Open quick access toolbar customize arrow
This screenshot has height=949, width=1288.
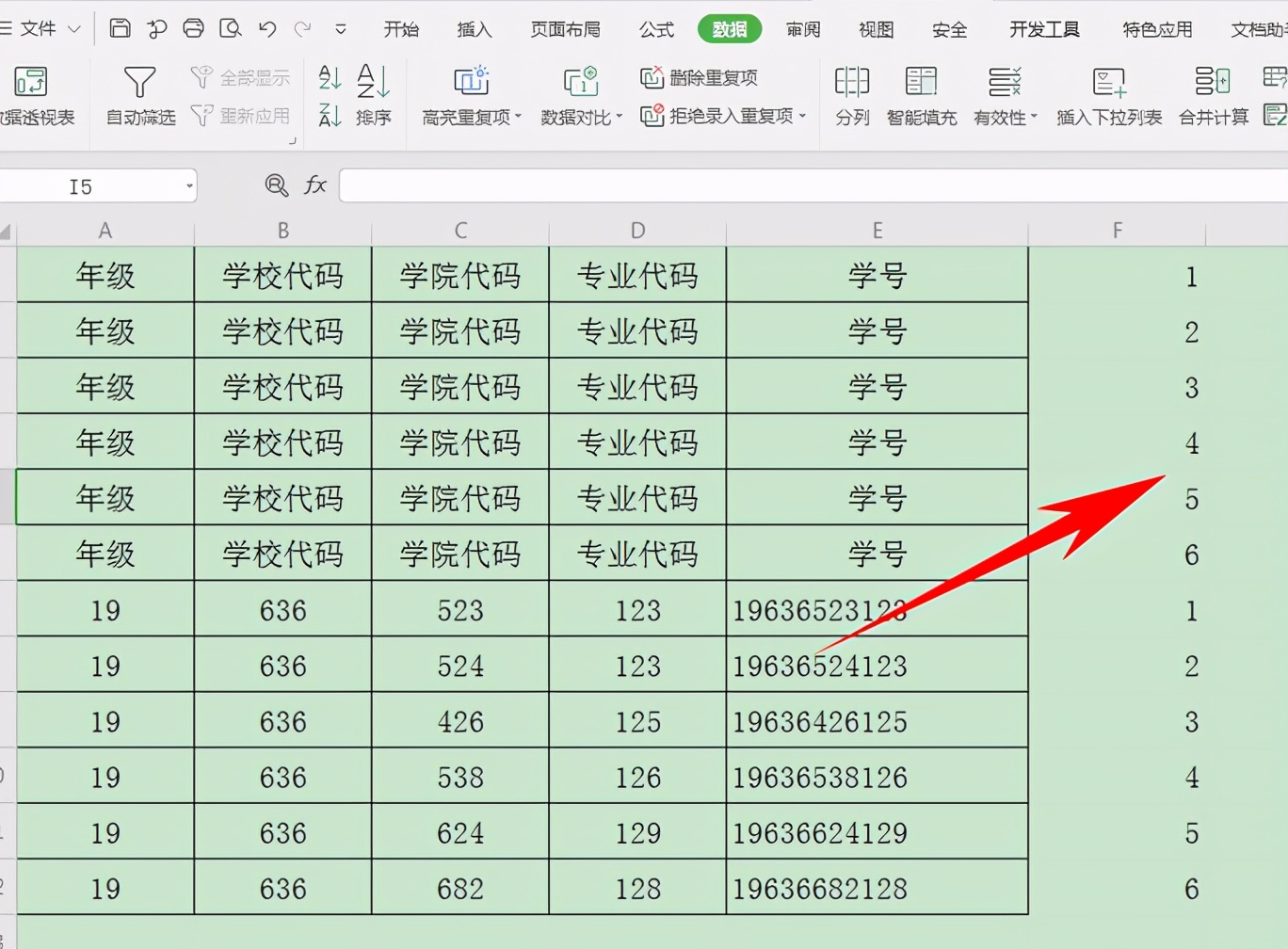coord(341,30)
